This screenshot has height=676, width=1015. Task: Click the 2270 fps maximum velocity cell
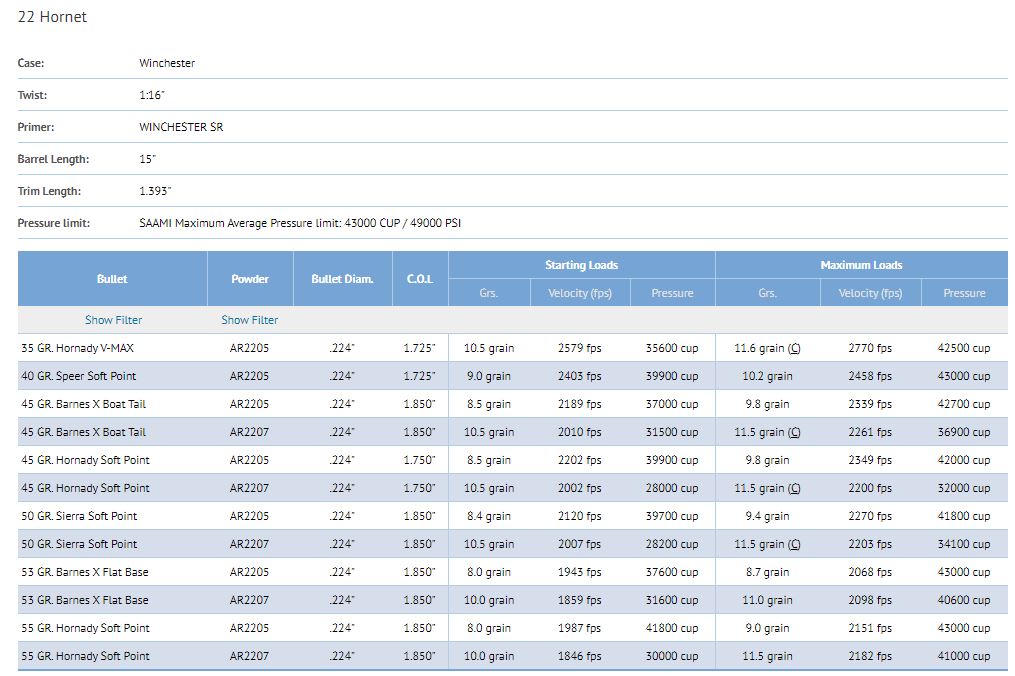click(870, 516)
